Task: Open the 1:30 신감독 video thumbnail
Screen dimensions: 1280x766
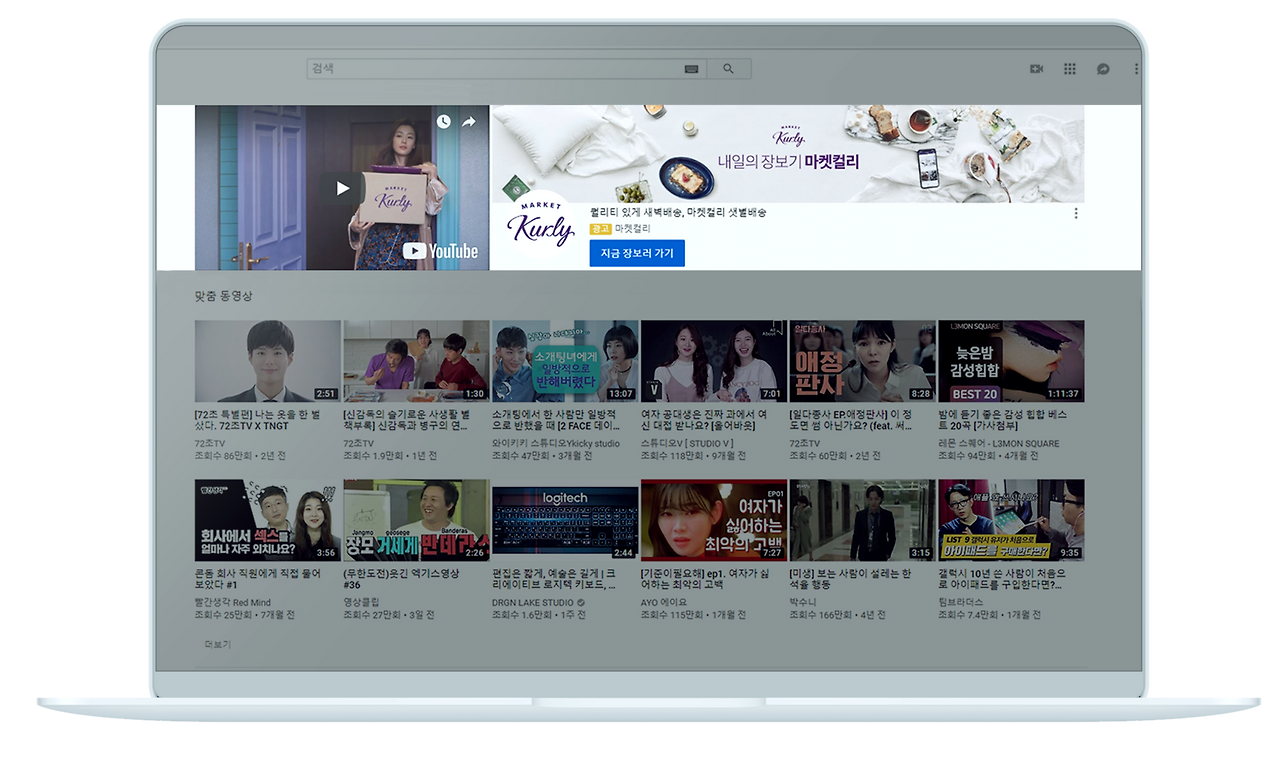Action: coord(416,361)
